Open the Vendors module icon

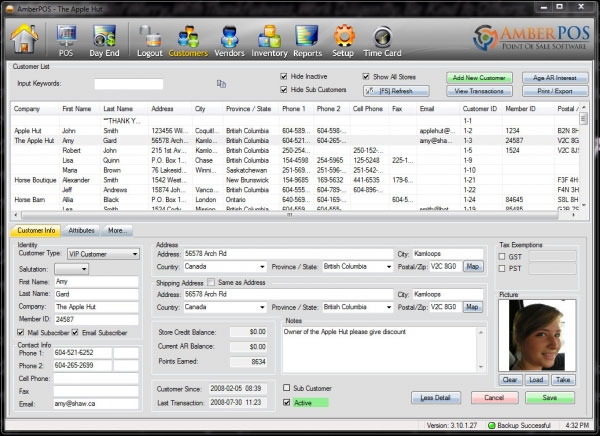[x=228, y=38]
